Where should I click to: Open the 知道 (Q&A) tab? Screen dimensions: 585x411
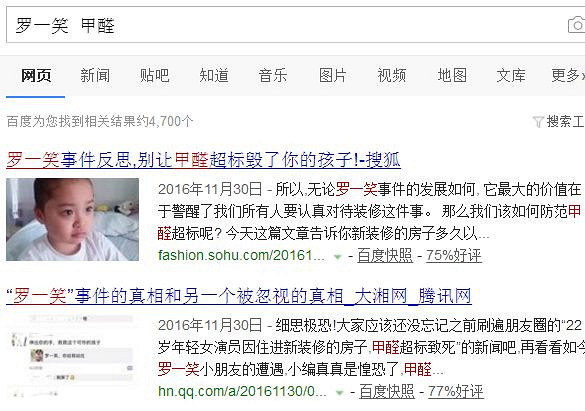(214, 75)
